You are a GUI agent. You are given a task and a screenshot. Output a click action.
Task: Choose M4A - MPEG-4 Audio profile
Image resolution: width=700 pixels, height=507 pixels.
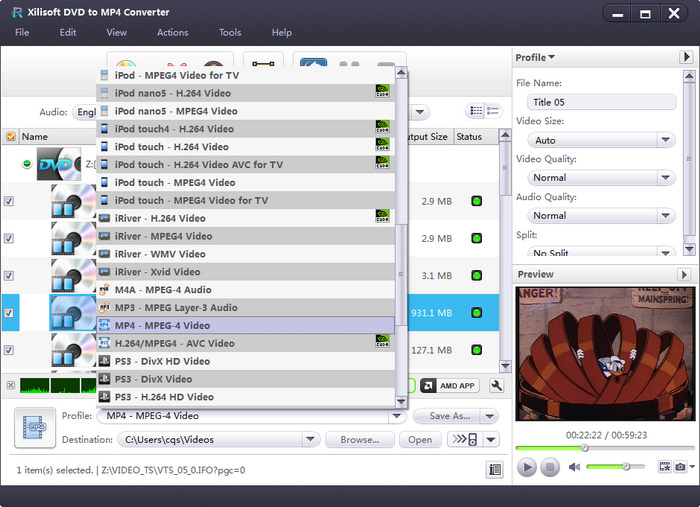pyautogui.click(x=246, y=290)
